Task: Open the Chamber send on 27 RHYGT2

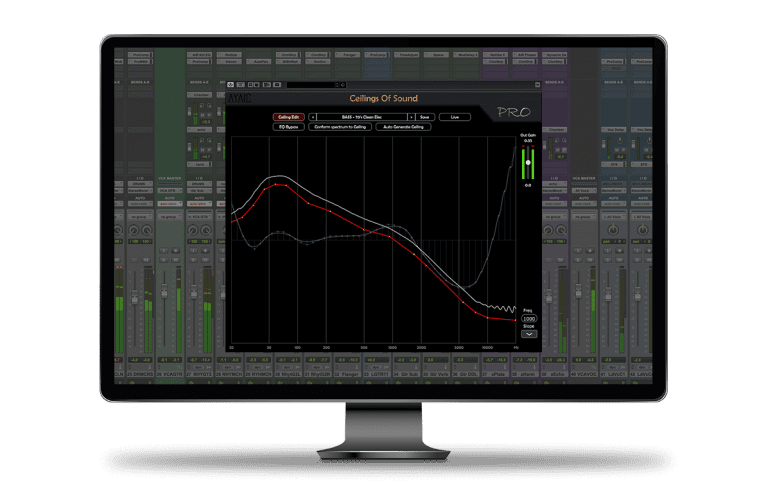Action: point(200,95)
